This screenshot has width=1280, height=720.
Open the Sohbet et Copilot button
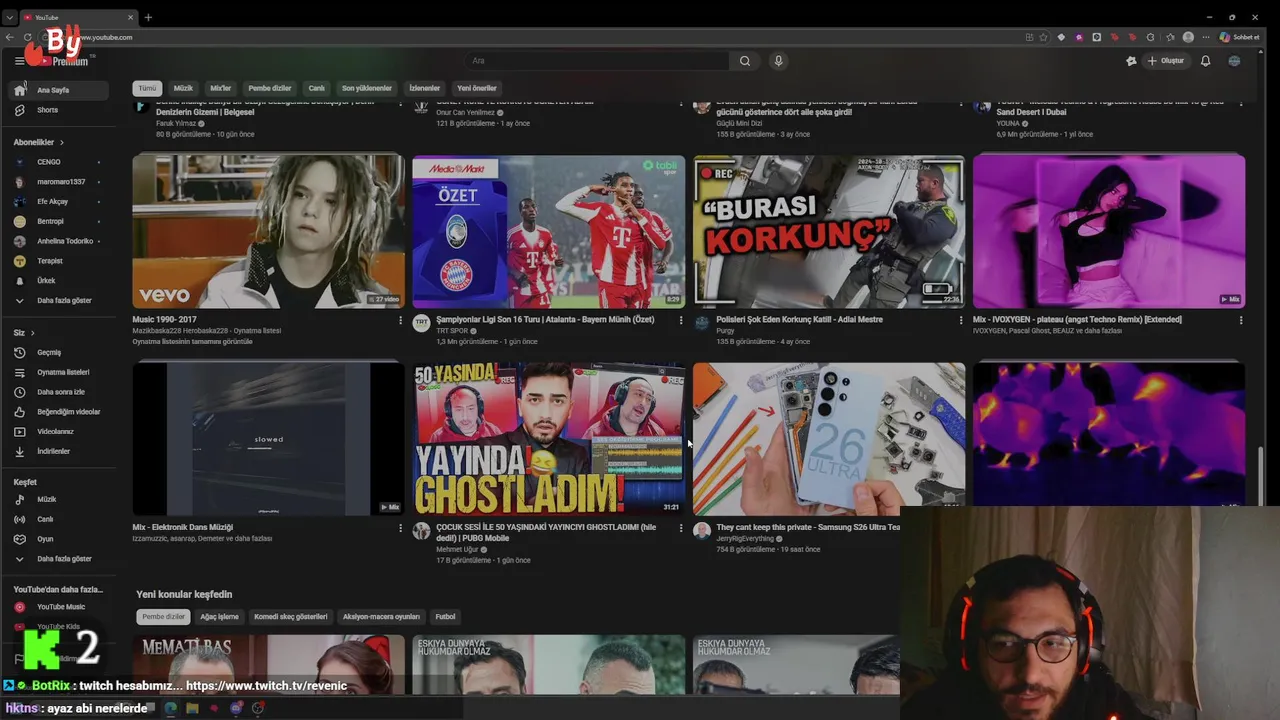tap(1240, 37)
